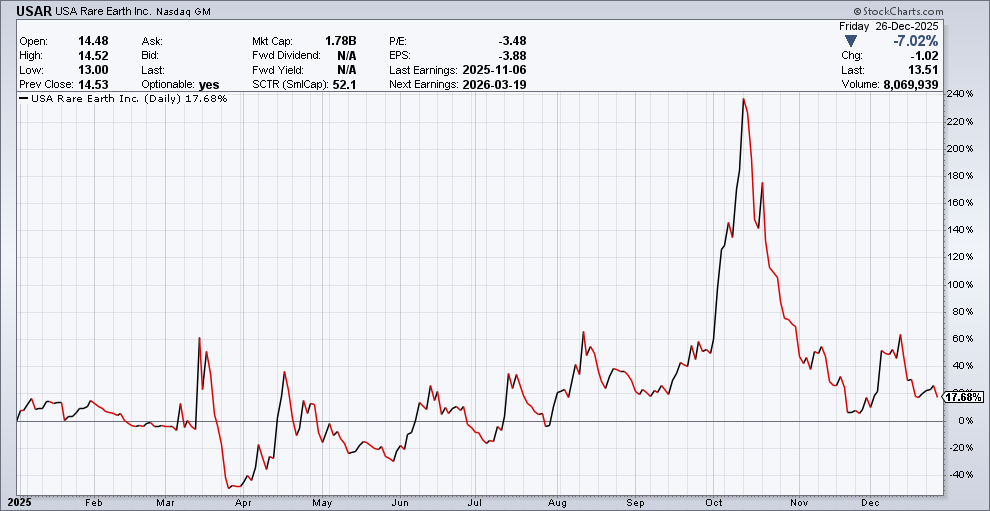
Task: Click the March spike on the price line
Action: click(x=200, y=339)
